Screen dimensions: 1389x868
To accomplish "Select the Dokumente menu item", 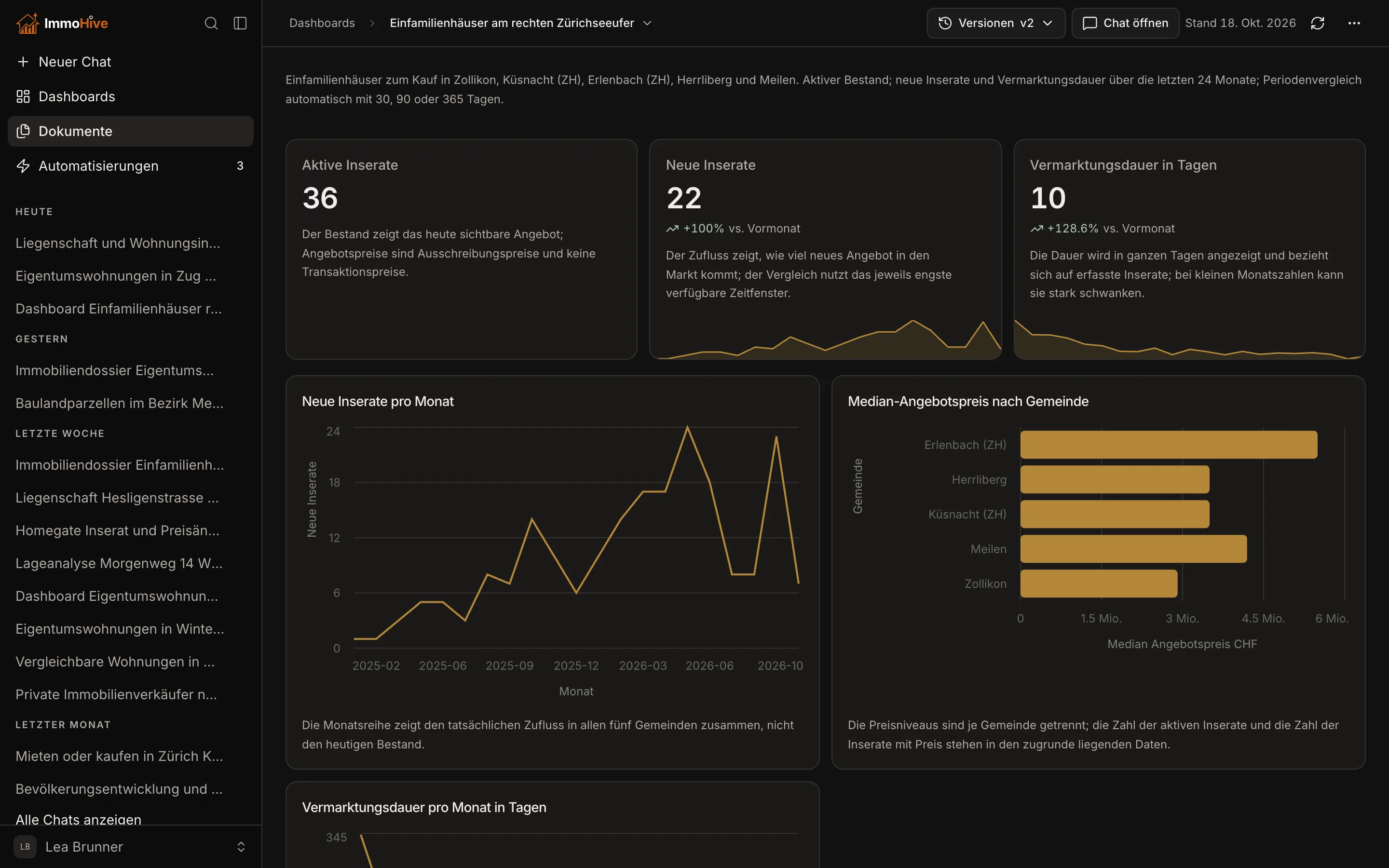I will tap(131, 131).
